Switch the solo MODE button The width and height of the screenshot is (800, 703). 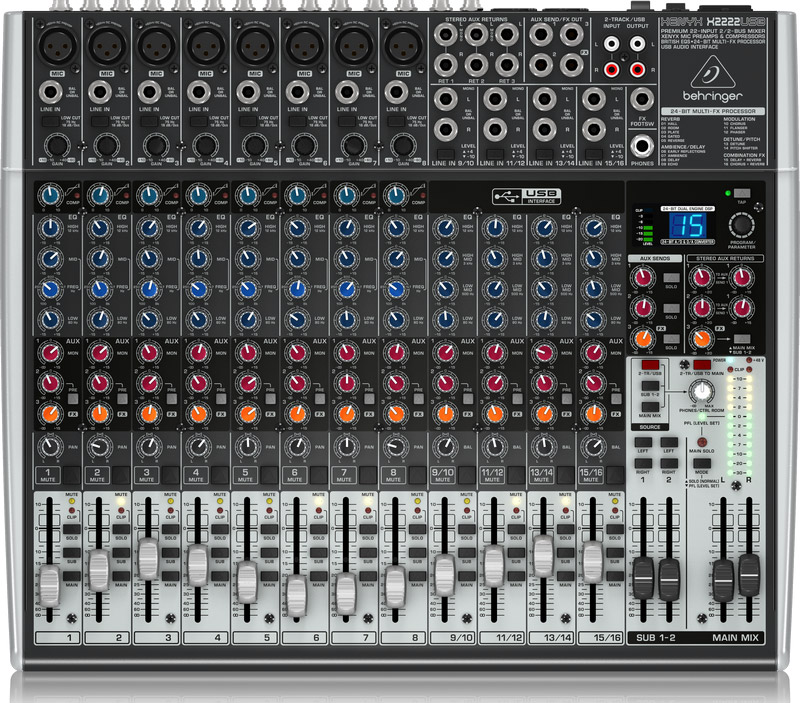[x=702, y=463]
